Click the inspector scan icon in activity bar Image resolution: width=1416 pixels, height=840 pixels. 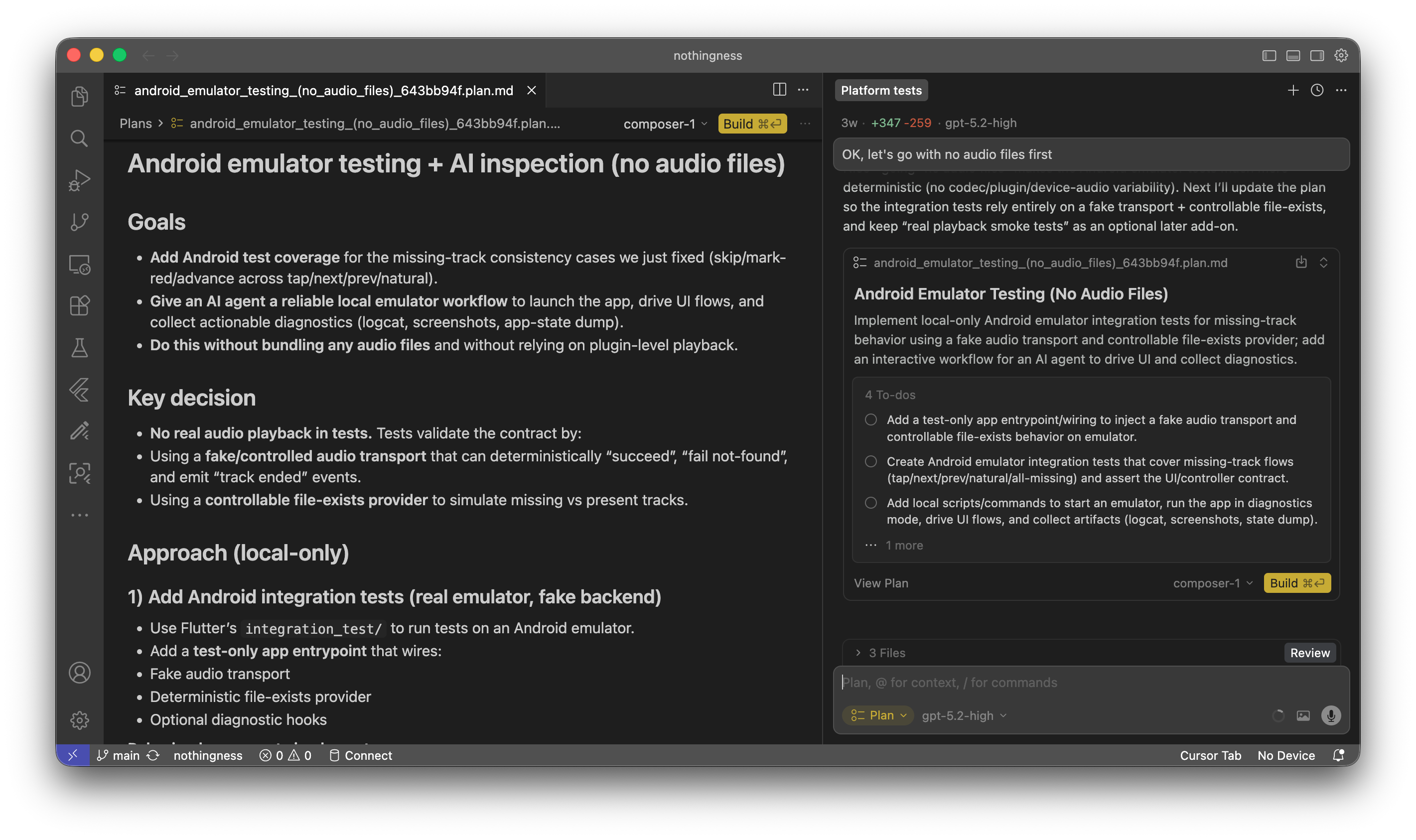[x=80, y=473]
